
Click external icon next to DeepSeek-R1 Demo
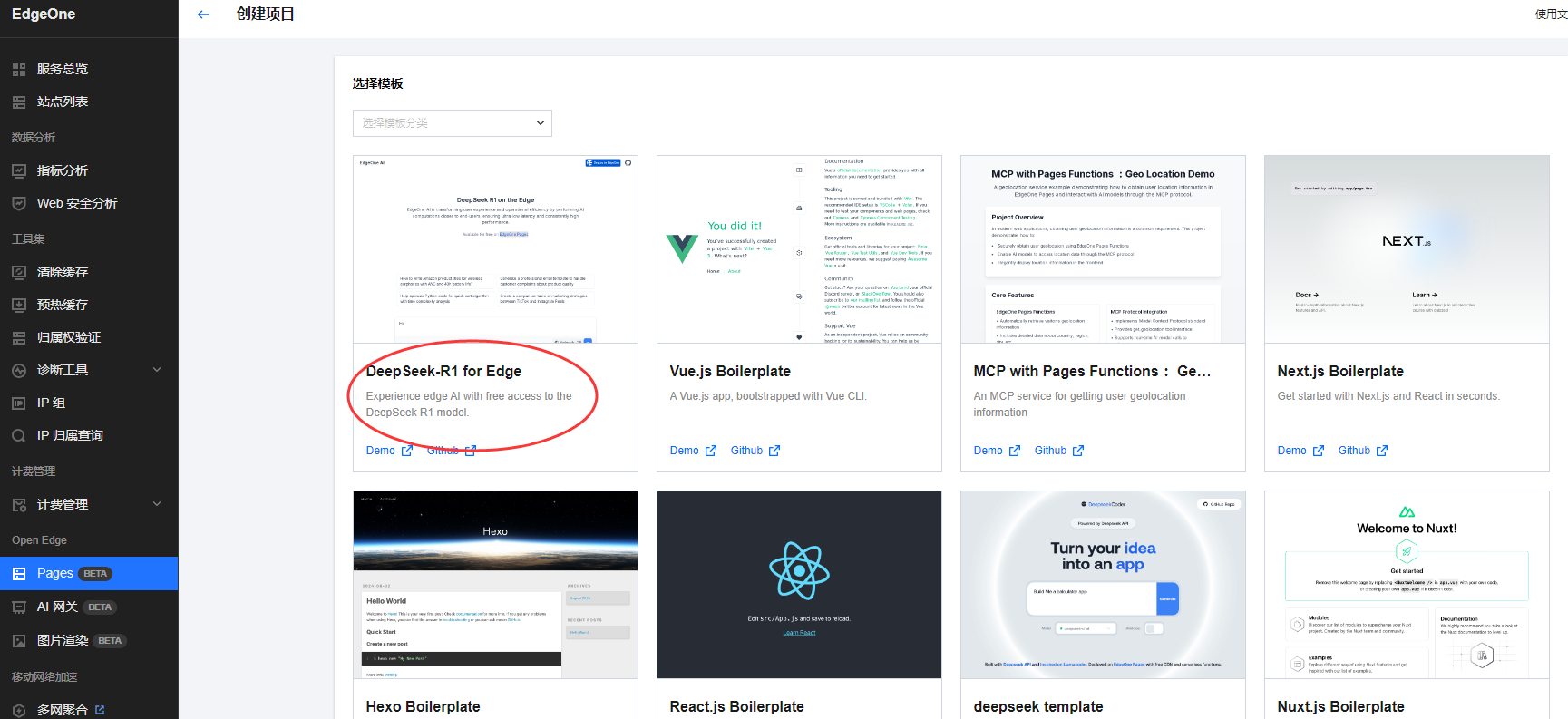(x=407, y=451)
